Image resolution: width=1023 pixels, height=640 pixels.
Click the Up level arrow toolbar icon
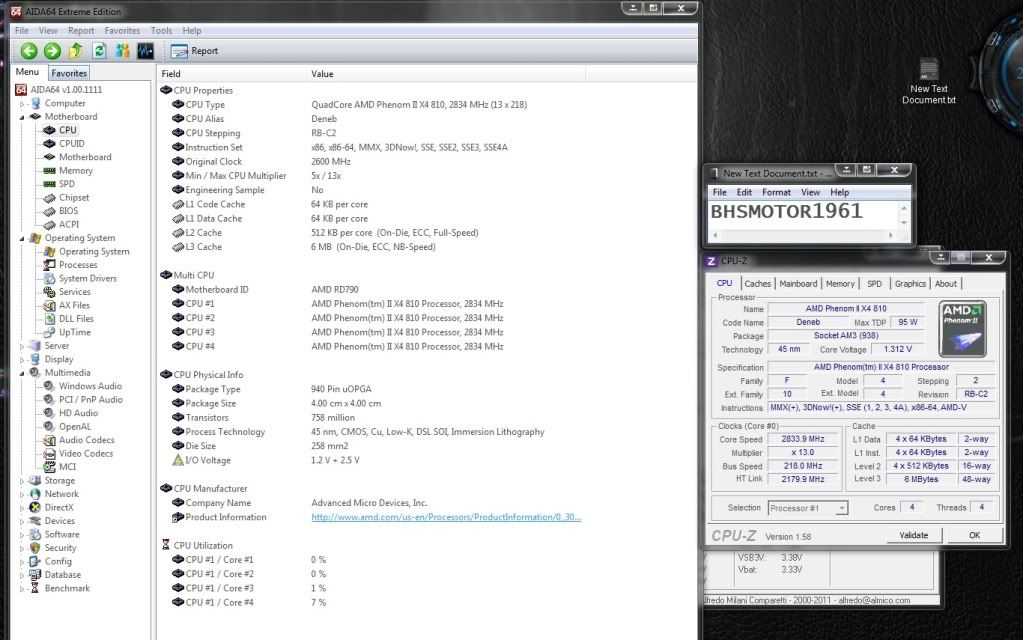point(76,51)
